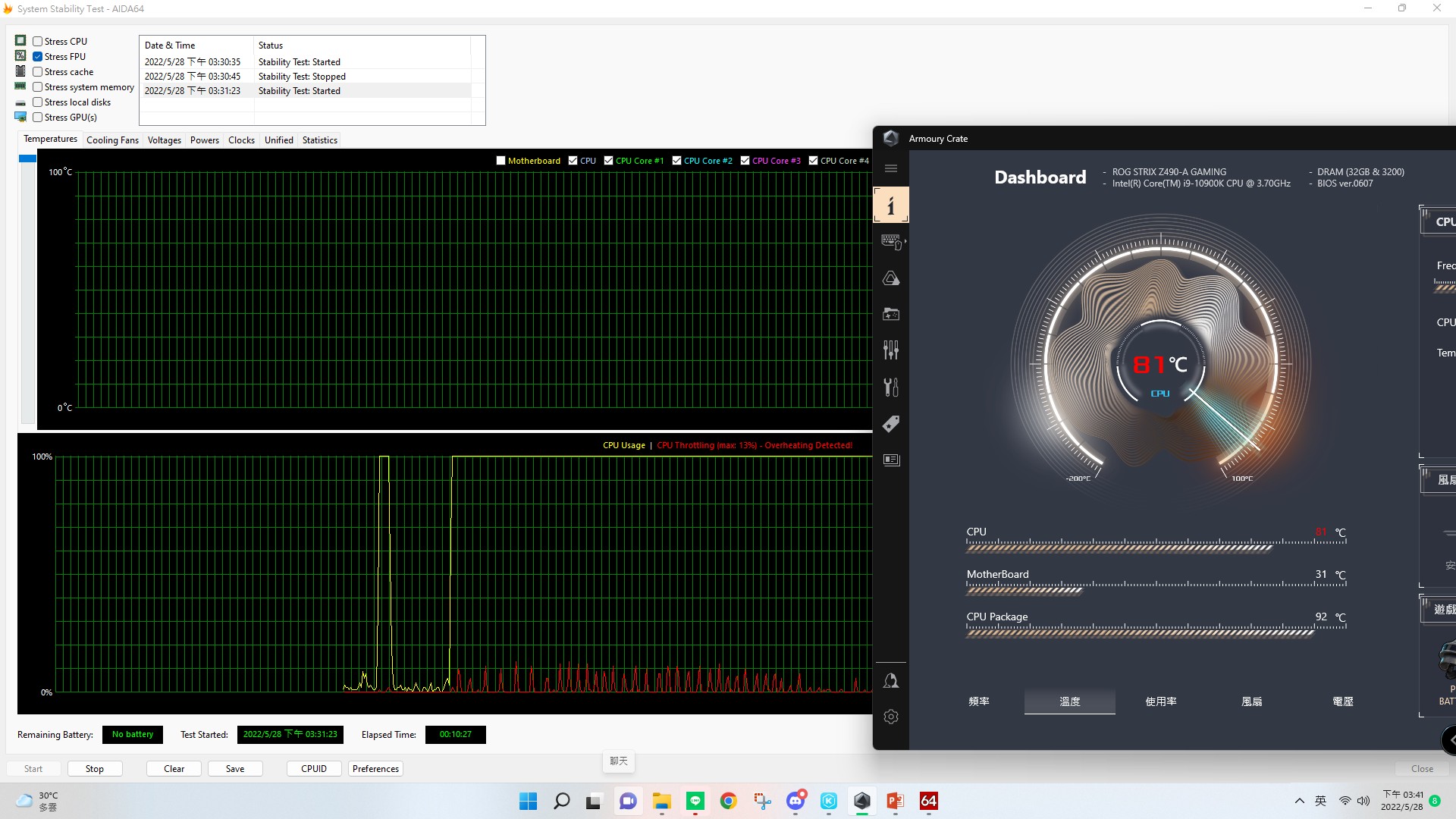Uncheck Stress FPU checkbox

(37, 57)
